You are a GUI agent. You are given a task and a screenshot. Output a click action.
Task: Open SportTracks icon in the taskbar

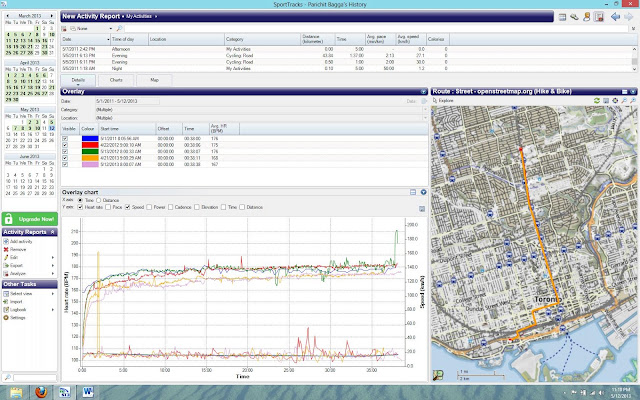click(x=64, y=392)
